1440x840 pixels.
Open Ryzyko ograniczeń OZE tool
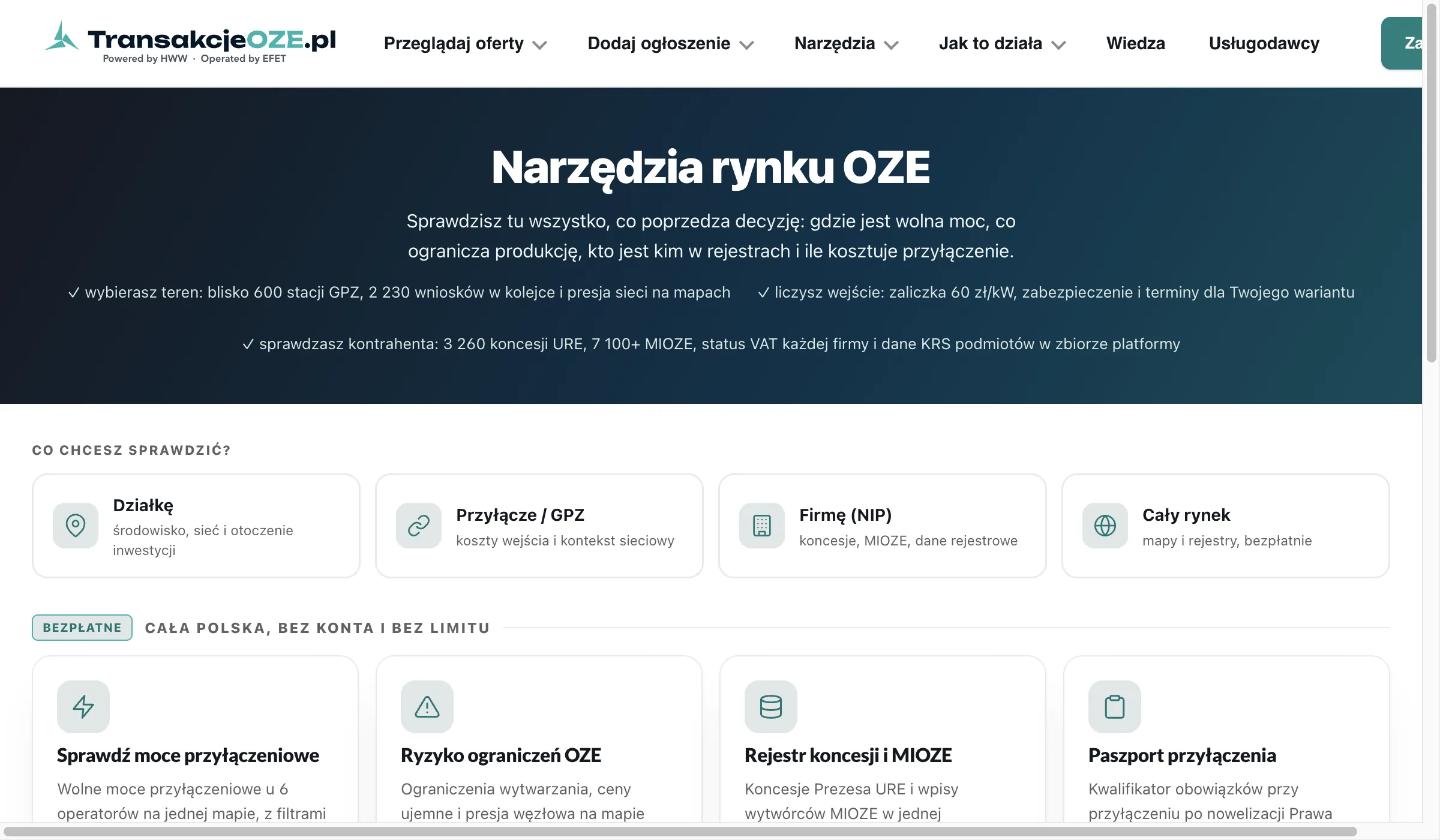point(539,739)
